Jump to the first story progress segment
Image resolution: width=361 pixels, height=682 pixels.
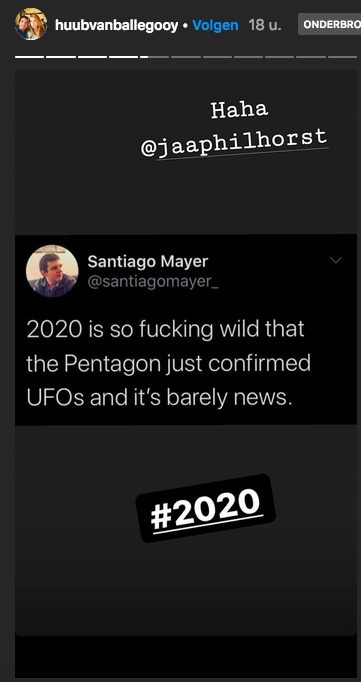click(30, 57)
